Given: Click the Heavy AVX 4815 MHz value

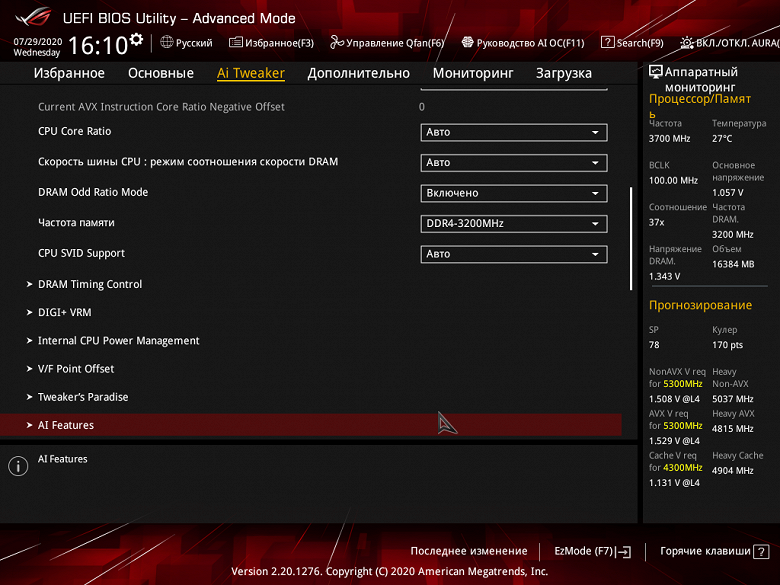Looking at the screenshot, I should coord(732,429).
